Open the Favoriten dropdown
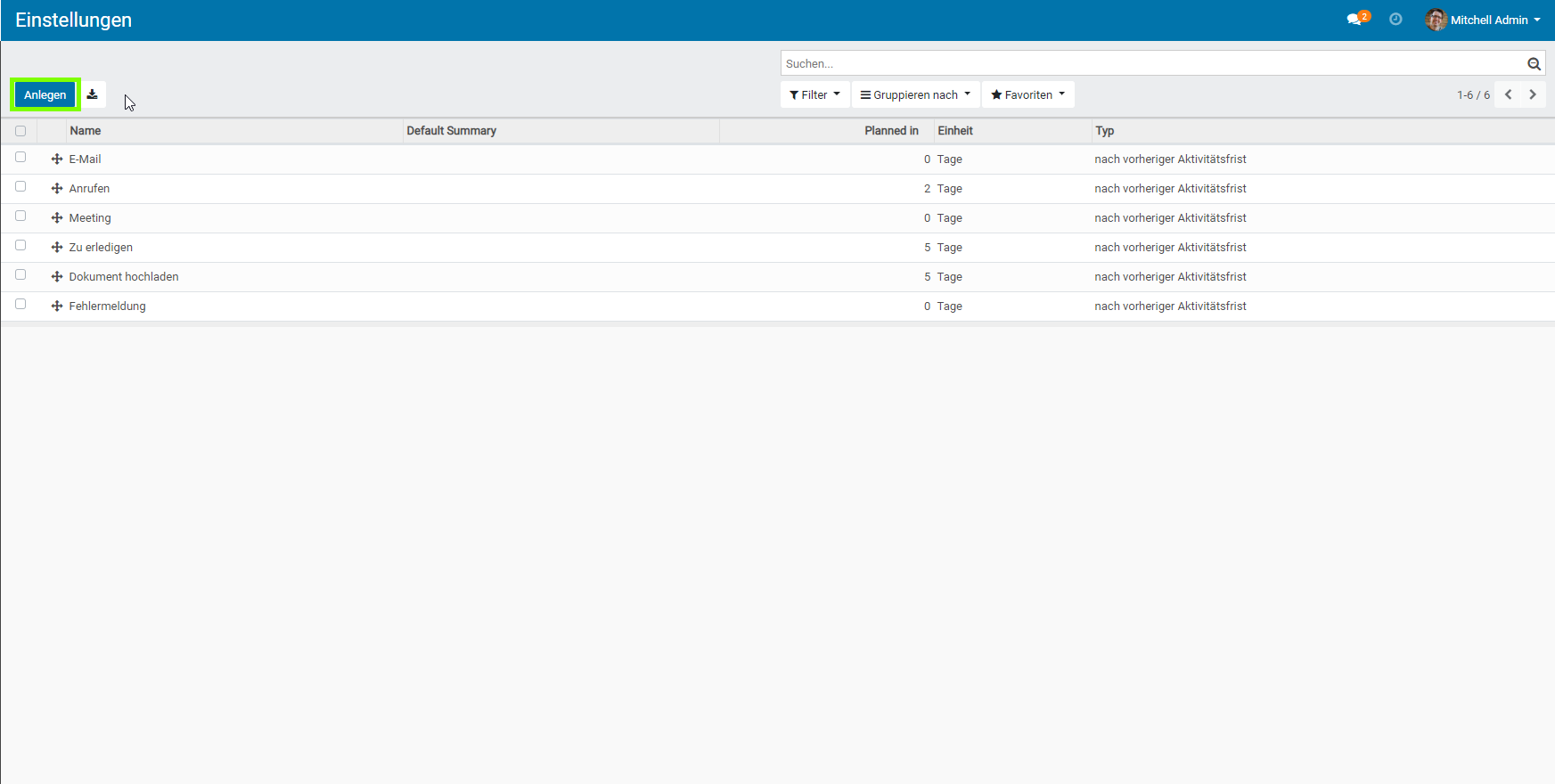The image size is (1555, 784). [x=1027, y=94]
